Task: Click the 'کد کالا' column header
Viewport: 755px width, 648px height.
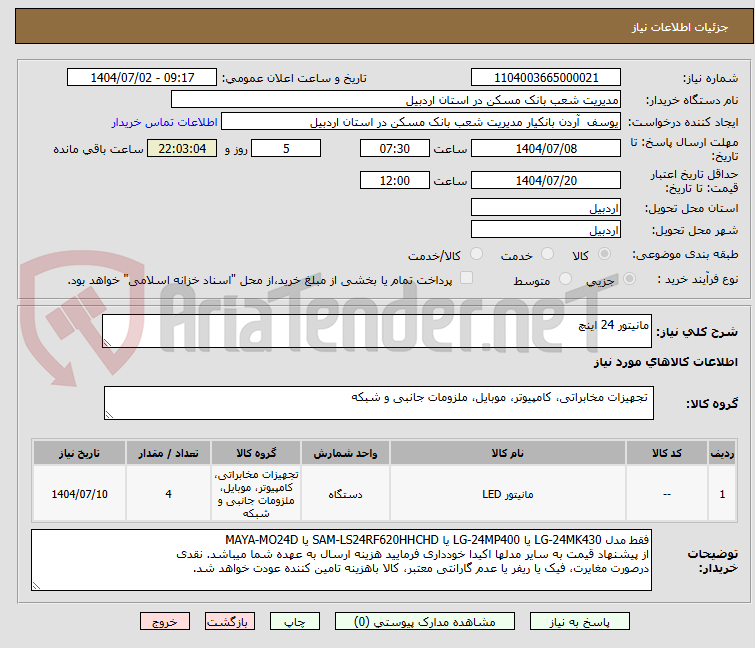Action: [666, 453]
